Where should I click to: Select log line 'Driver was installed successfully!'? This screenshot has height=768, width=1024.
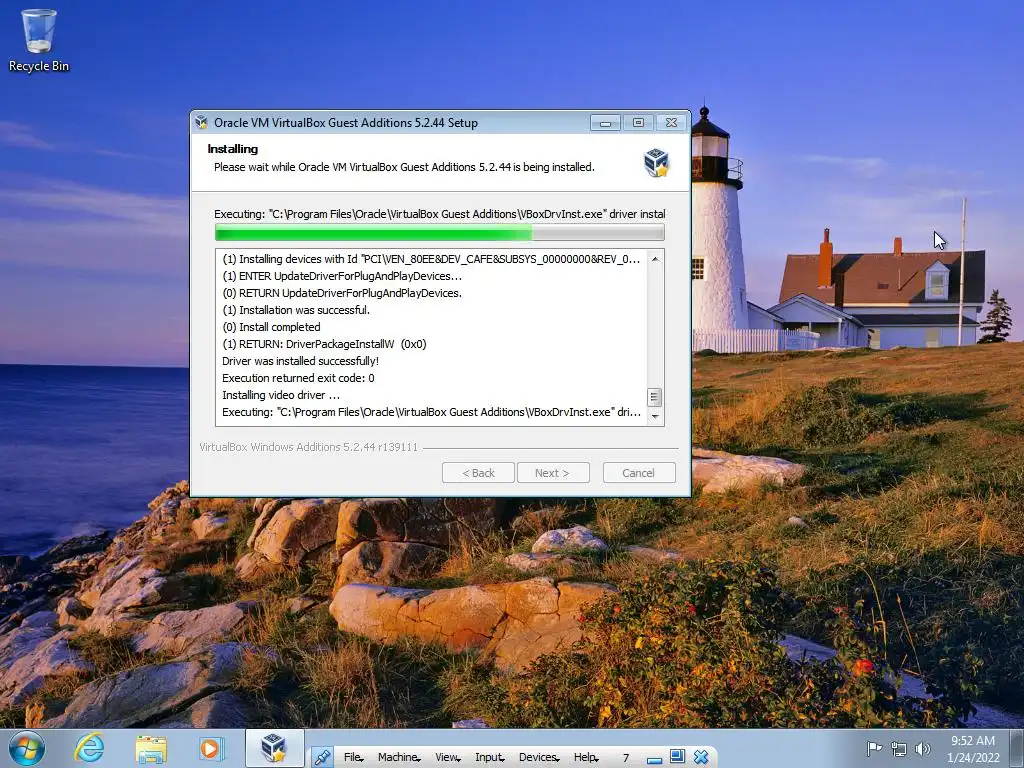(x=300, y=361)
